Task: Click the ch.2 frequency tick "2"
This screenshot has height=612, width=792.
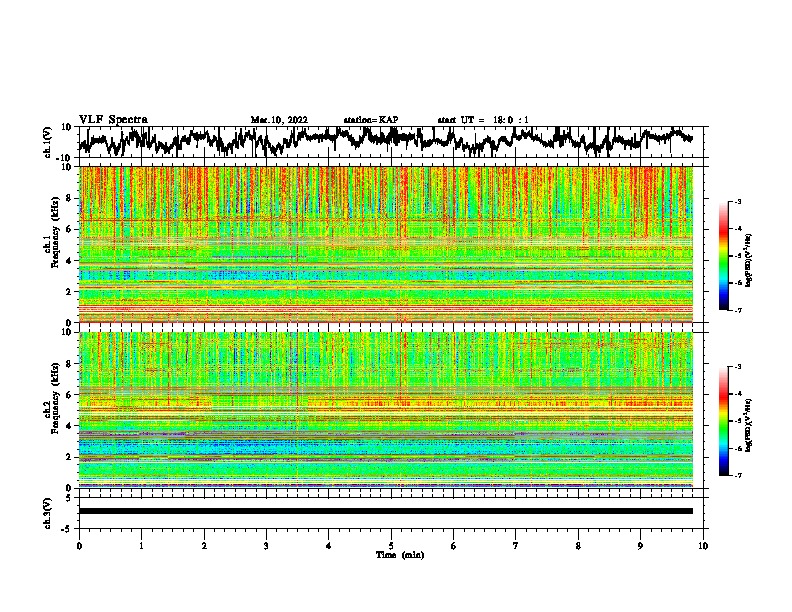Action: [x=70, y=457]
